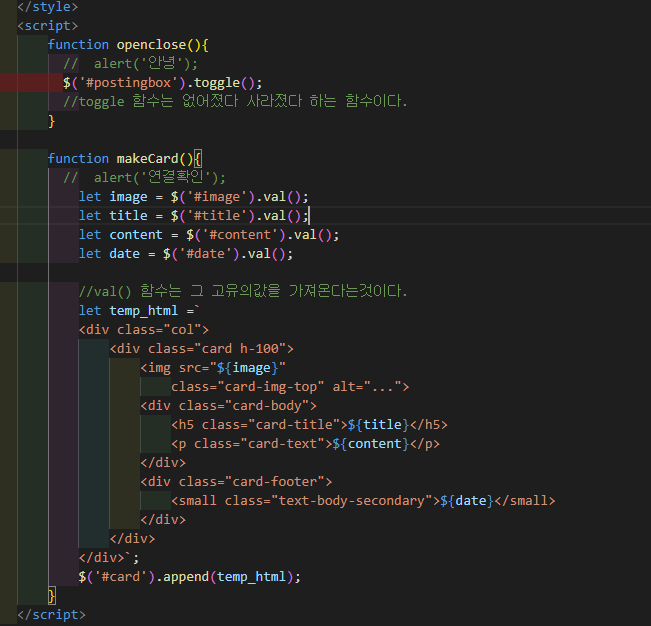Screen dimensions: 651x626
Task: Click the 'let title = $('#title').val();' line
Action: click(193, 216)
